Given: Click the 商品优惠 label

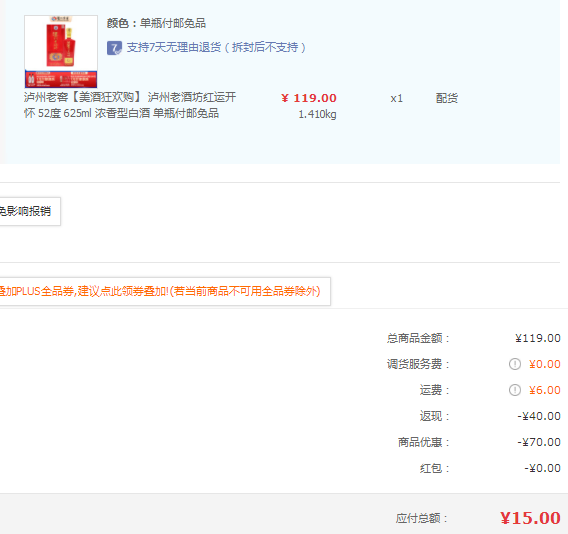Looking at the screenshot, I should 424,442.
